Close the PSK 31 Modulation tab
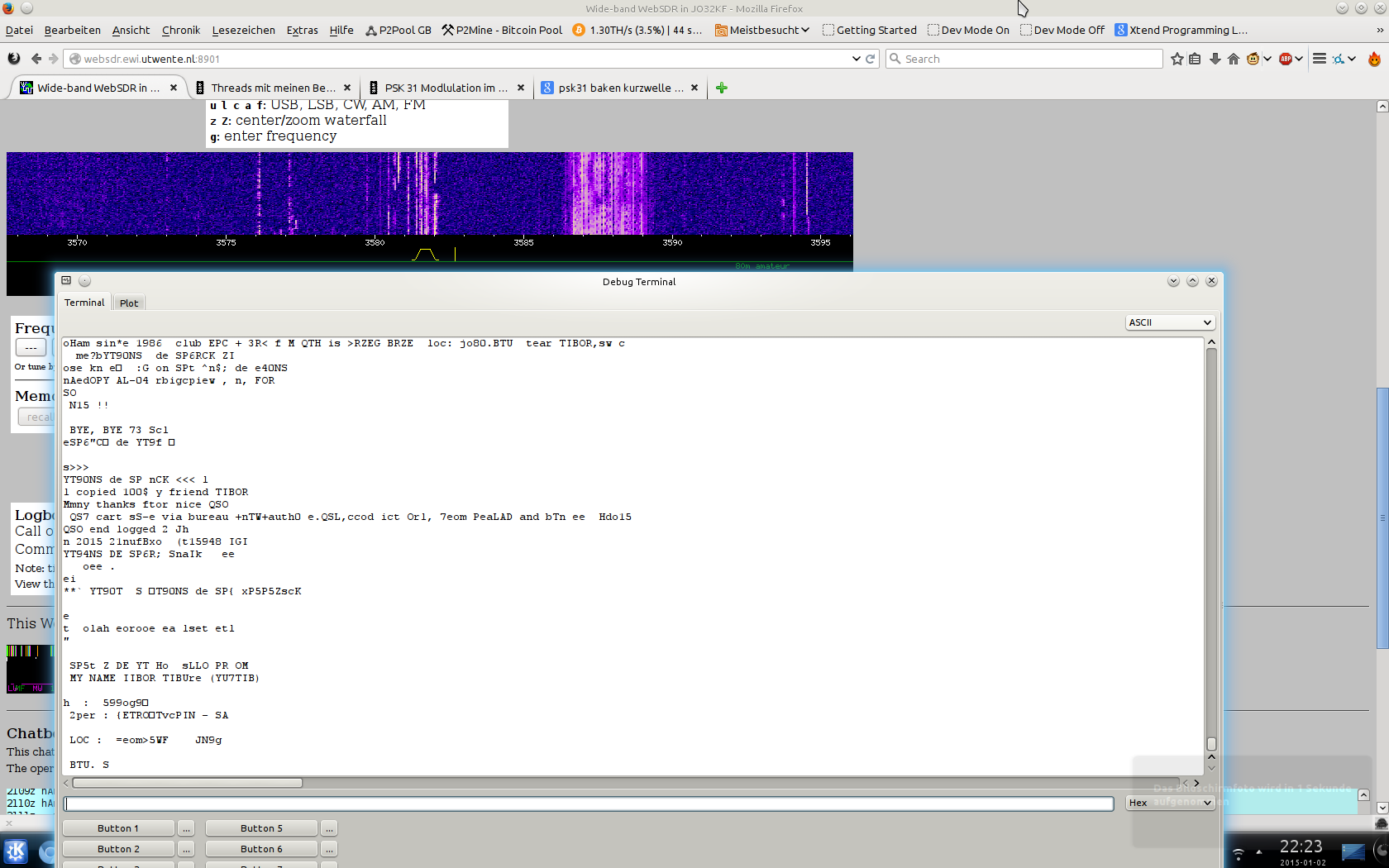The width and height of the screenshot is (1389, 868). (521, 88)
